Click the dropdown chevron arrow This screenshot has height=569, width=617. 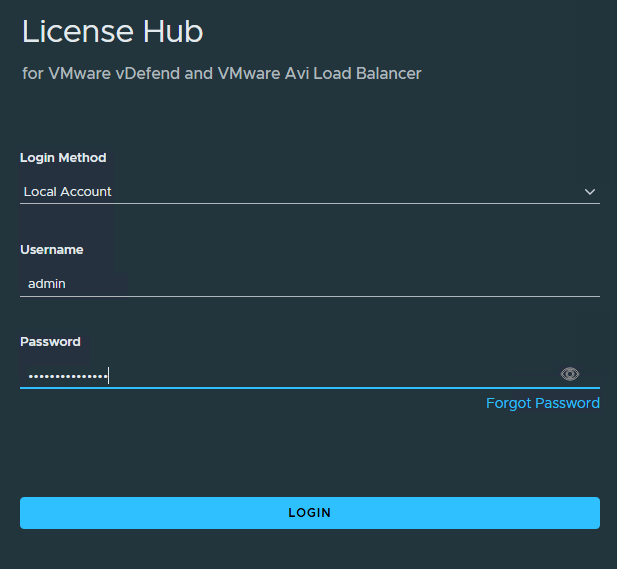(x=589, y=192)
